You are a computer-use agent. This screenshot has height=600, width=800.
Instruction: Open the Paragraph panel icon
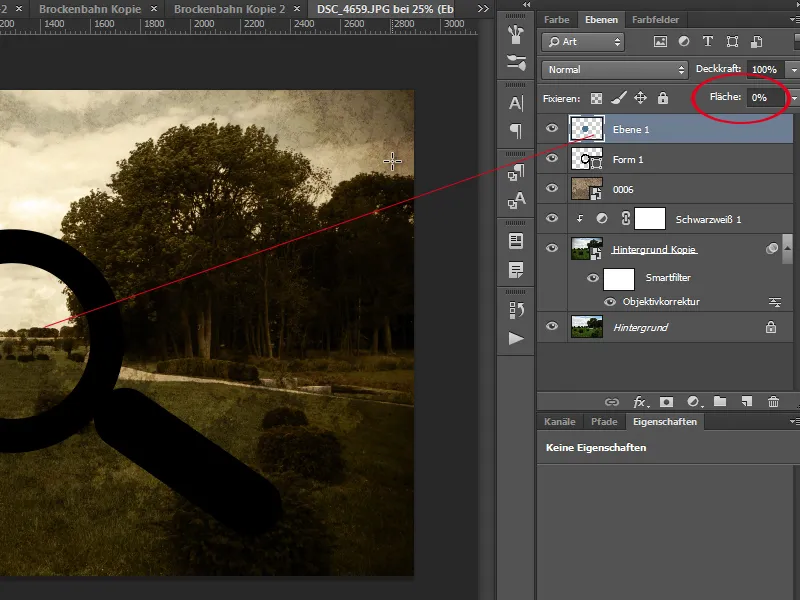tap(516, 131)
